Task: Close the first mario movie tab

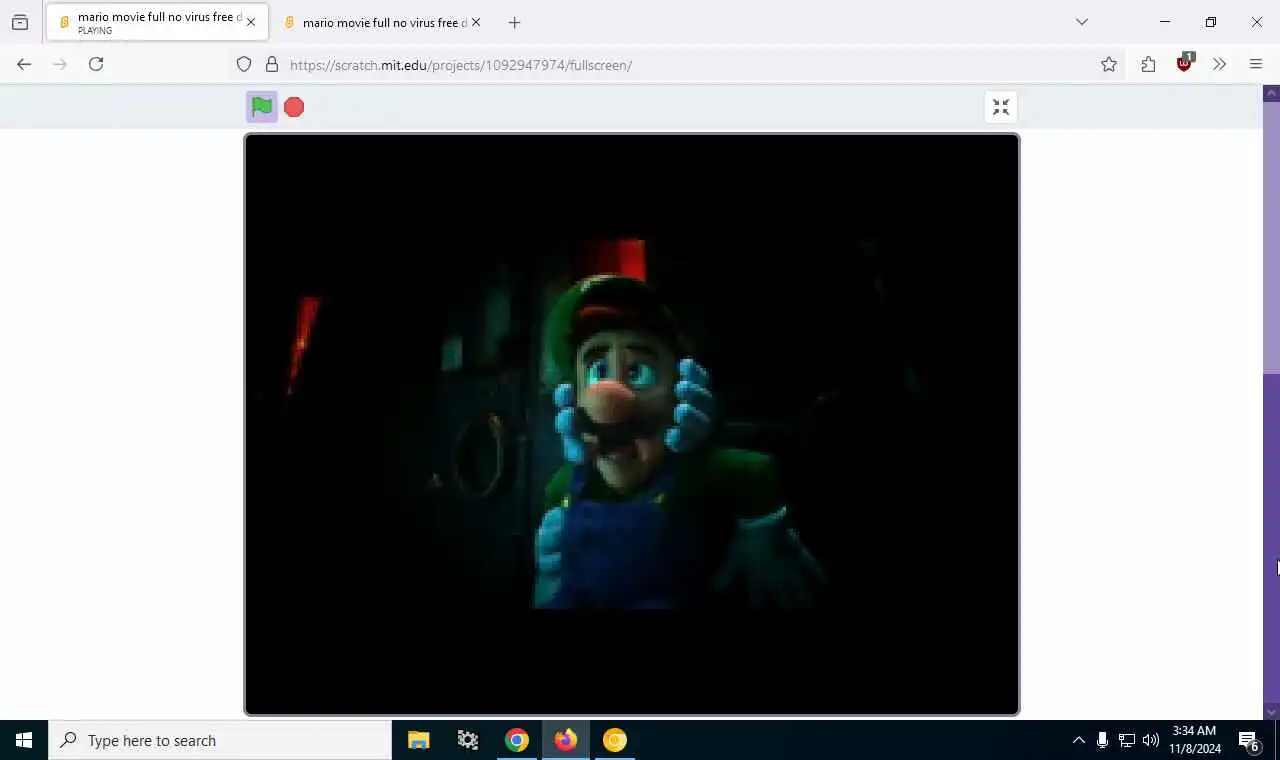Action: coord(251,22)
